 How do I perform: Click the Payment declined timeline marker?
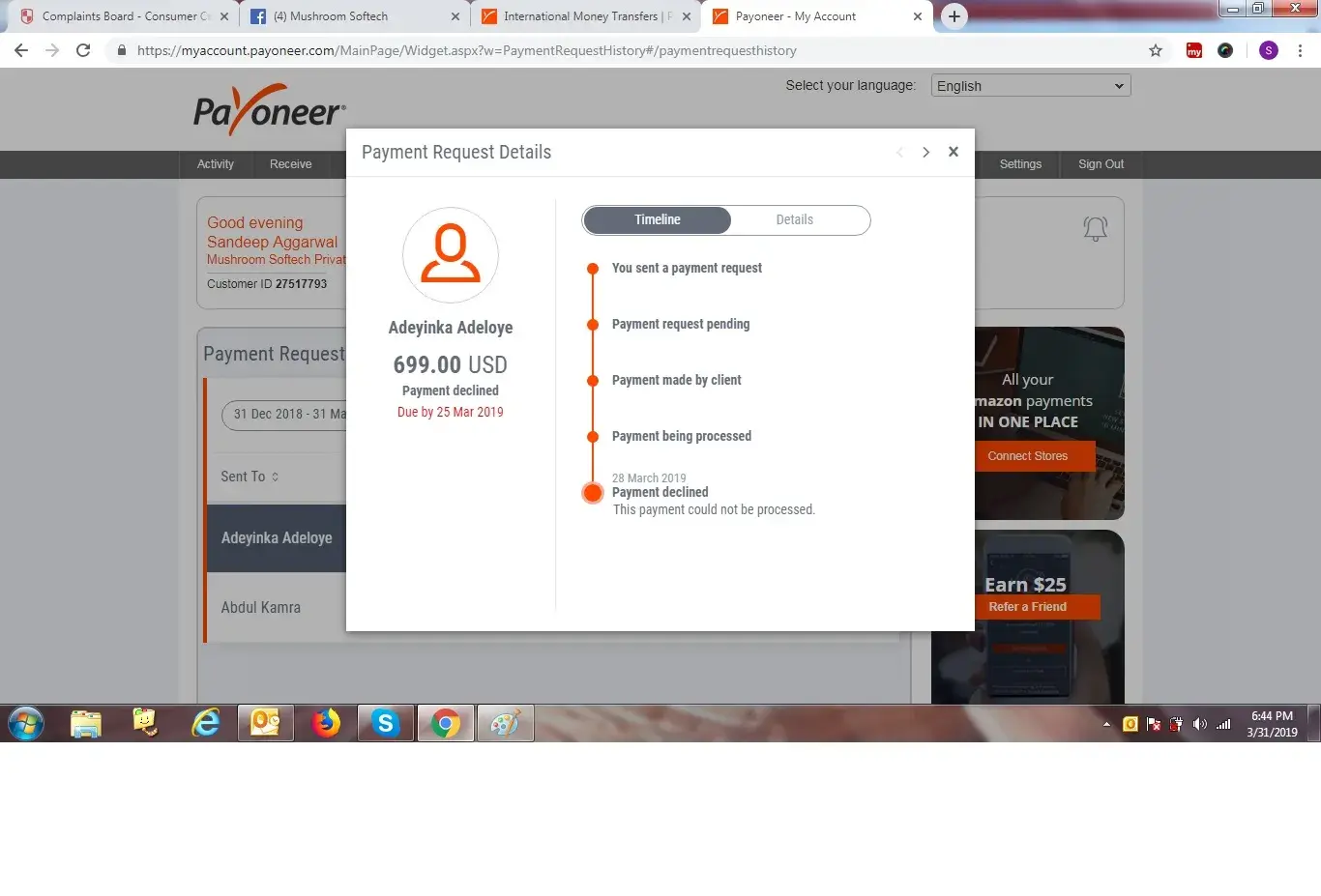tap(593, 493)
